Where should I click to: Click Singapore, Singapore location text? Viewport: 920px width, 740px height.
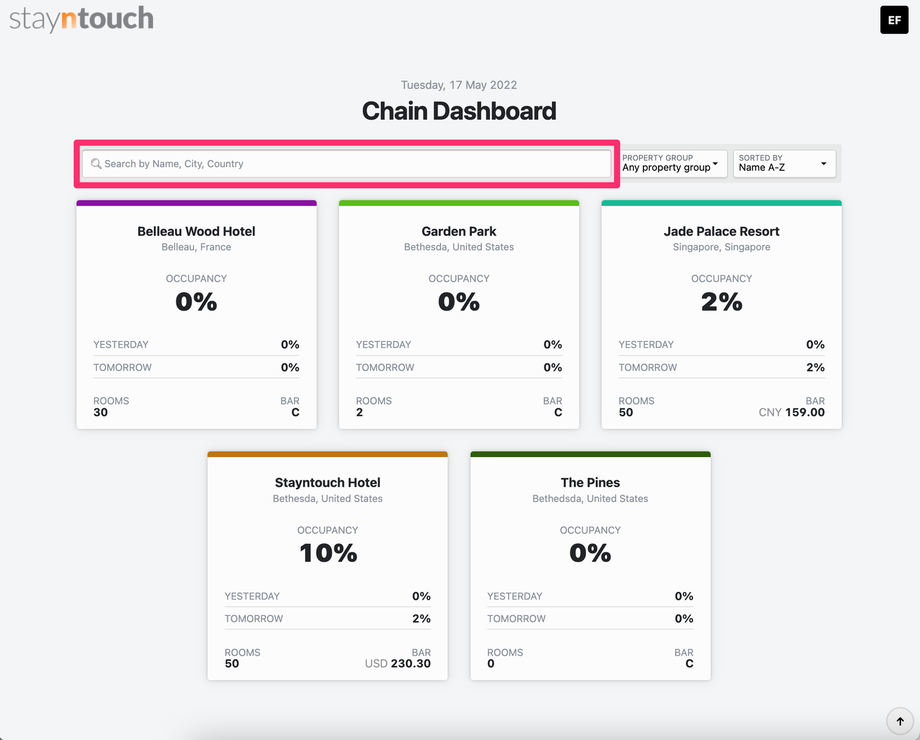point(721,247)
